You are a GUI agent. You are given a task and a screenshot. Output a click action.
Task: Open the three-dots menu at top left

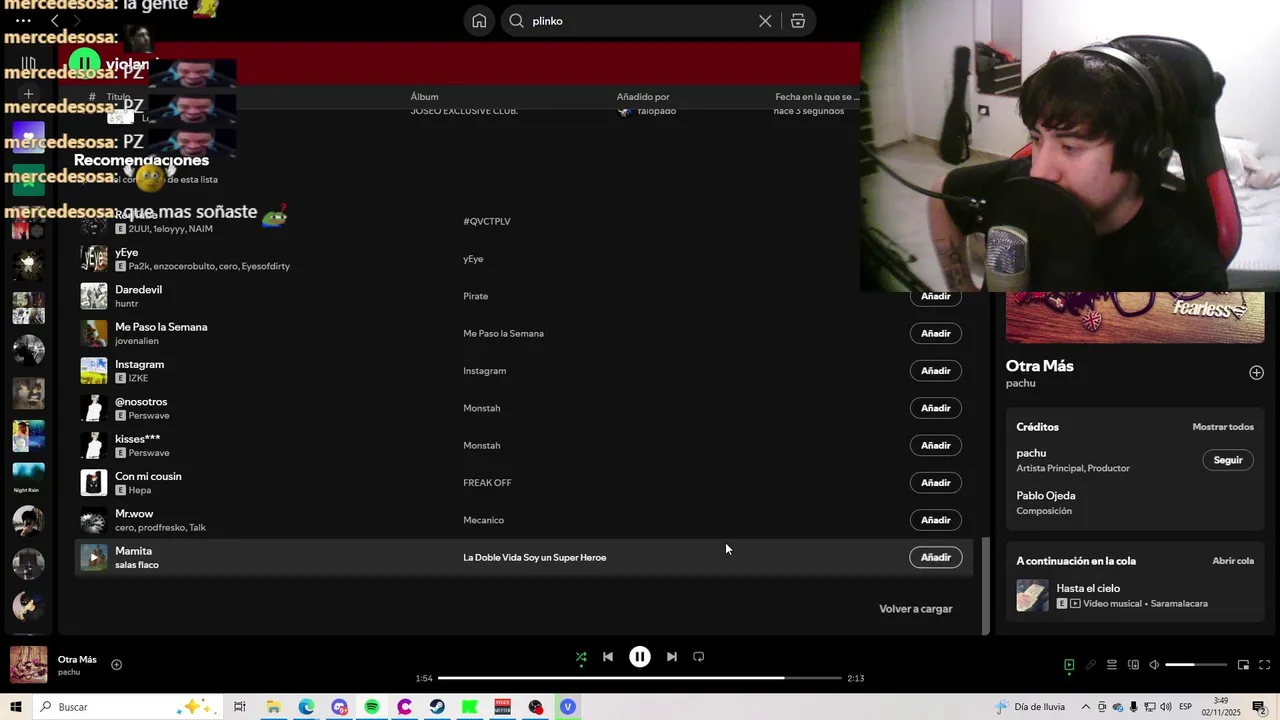tap(23, 21)
